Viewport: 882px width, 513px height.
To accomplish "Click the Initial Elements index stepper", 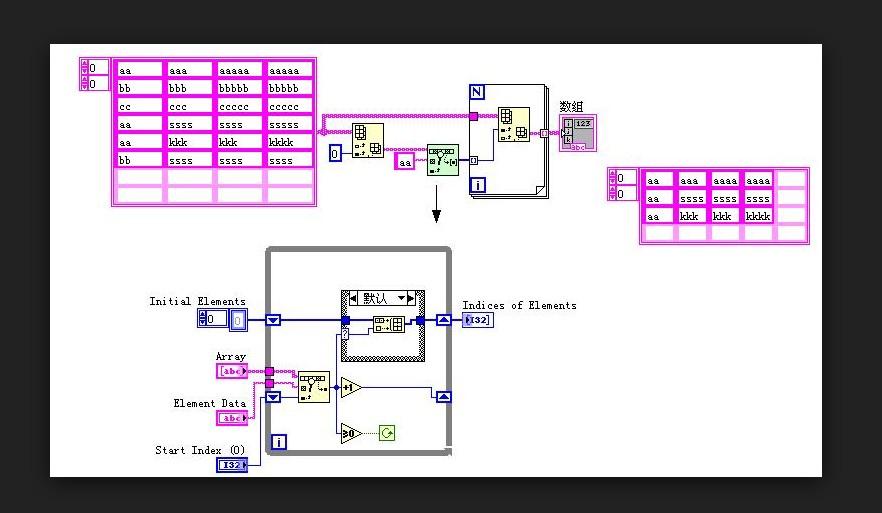I will pos(204,320).
